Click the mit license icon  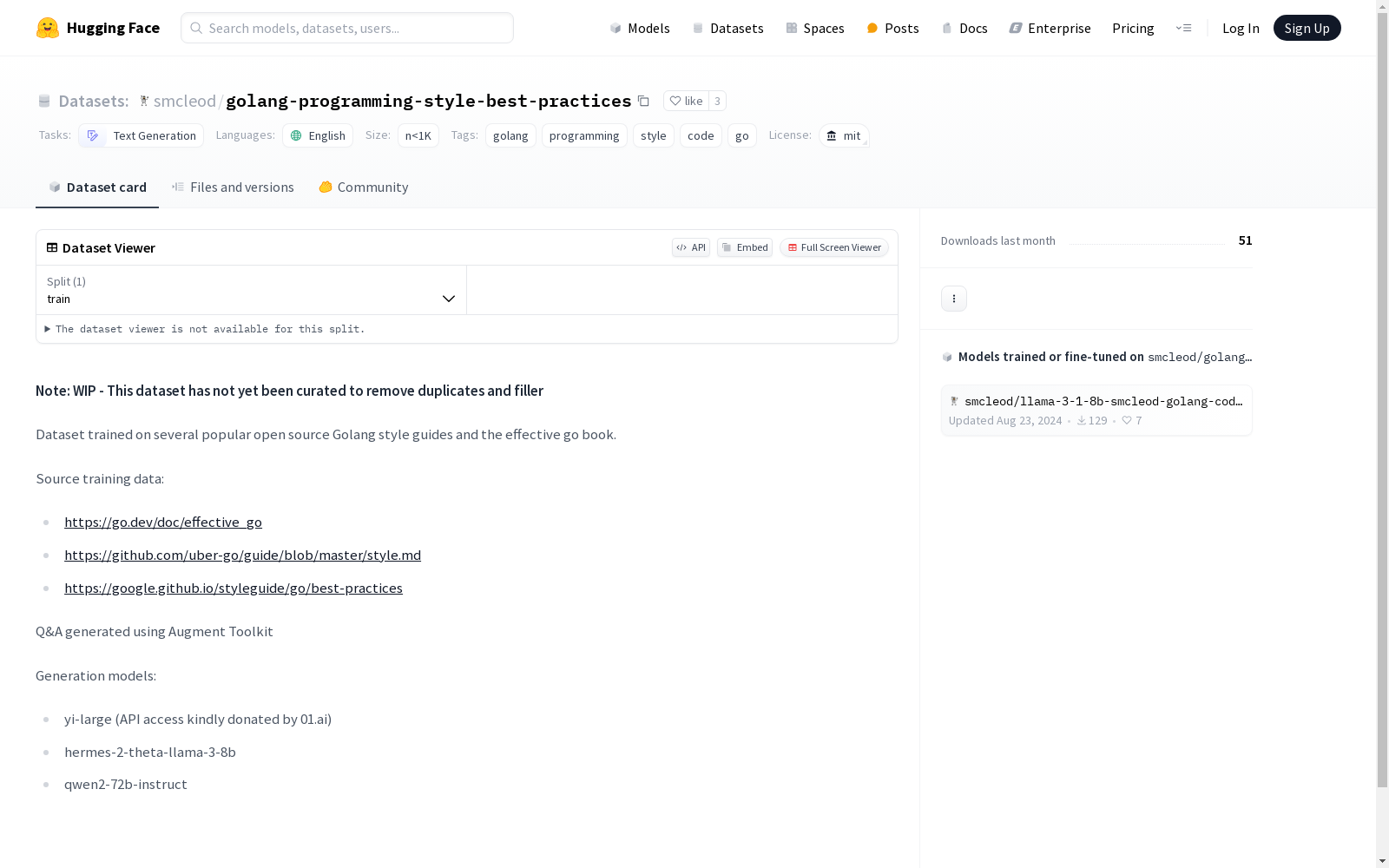(832, 135)
